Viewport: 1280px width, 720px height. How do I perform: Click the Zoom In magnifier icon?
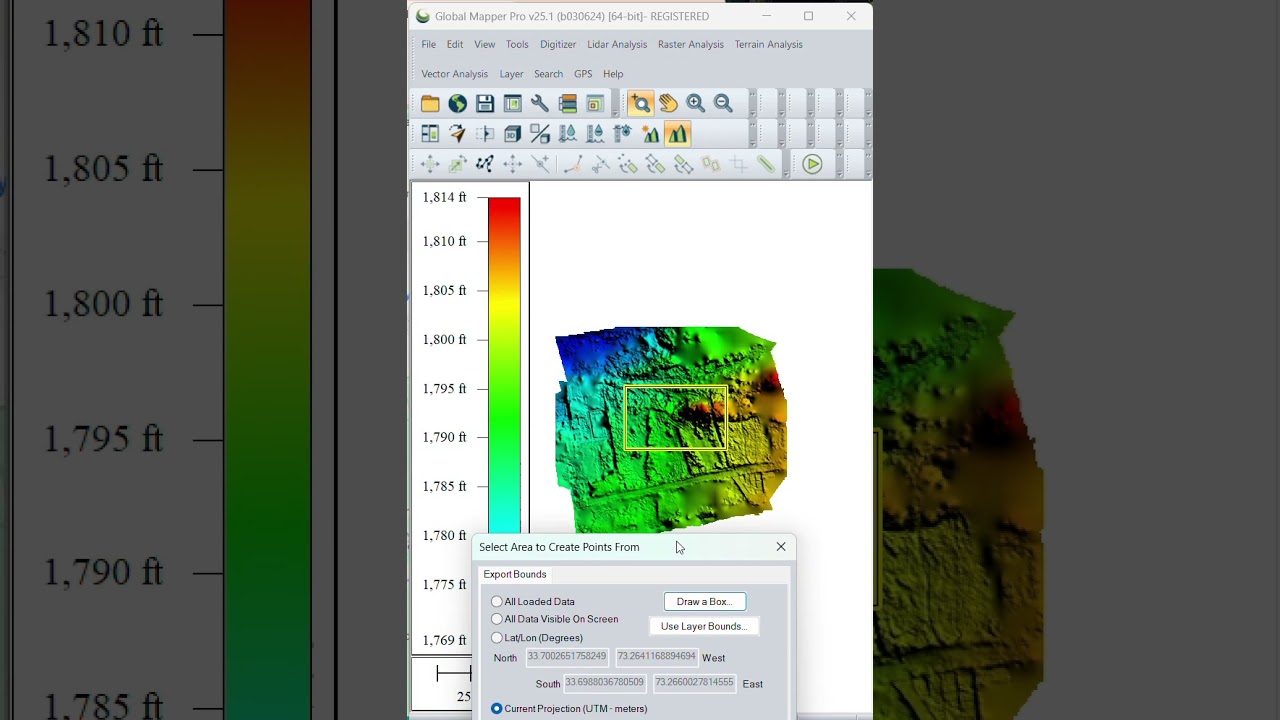click(695, 104)
